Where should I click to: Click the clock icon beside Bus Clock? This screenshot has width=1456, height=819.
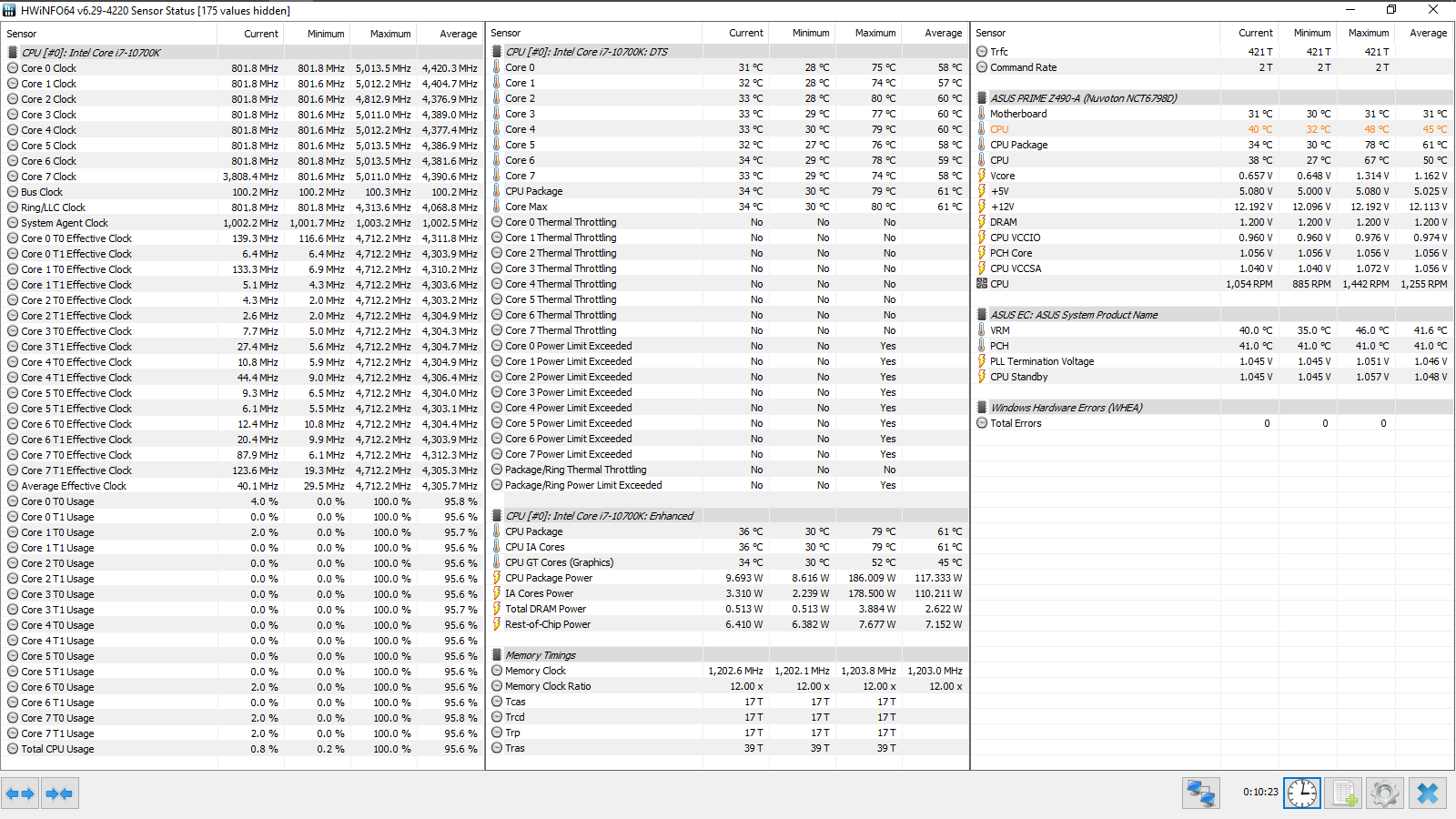click(13, 192)
